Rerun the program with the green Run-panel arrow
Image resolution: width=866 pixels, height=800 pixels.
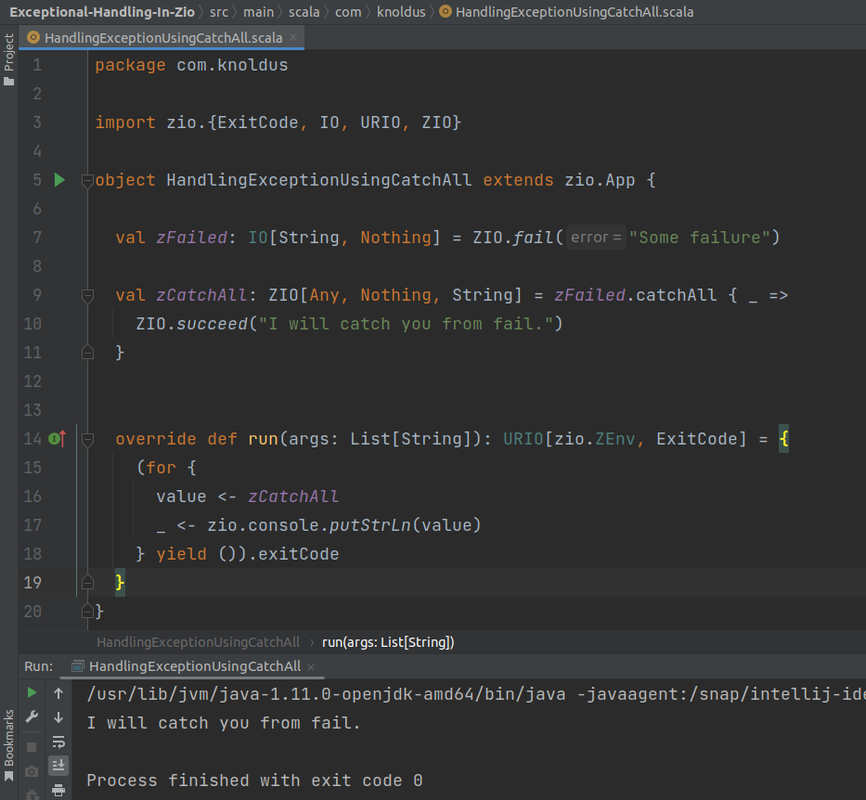(32, 693)
